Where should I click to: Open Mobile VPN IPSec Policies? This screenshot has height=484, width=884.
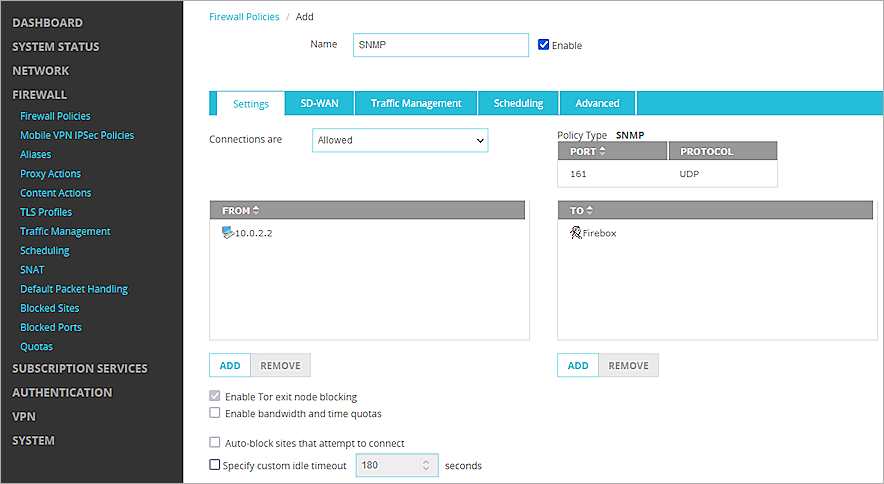click(77, 135)
